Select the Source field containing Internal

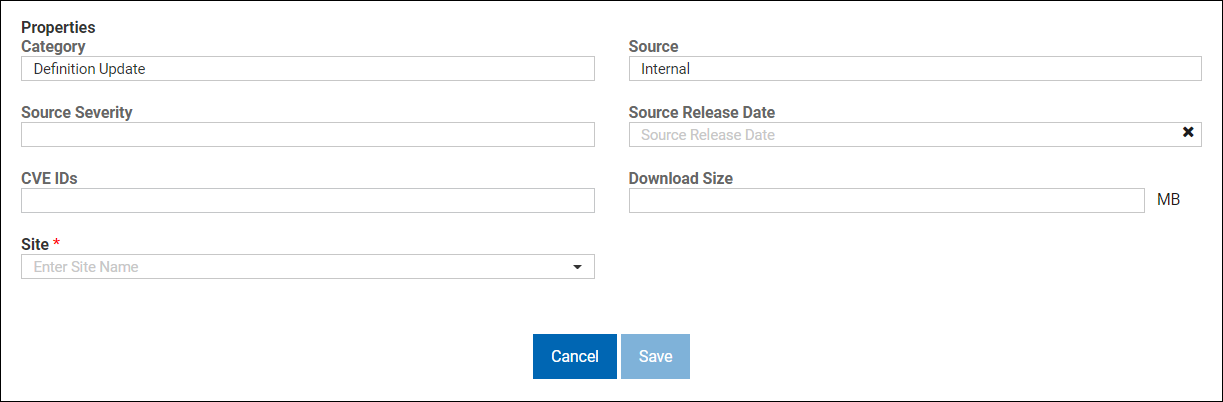(x=914, y=69)
